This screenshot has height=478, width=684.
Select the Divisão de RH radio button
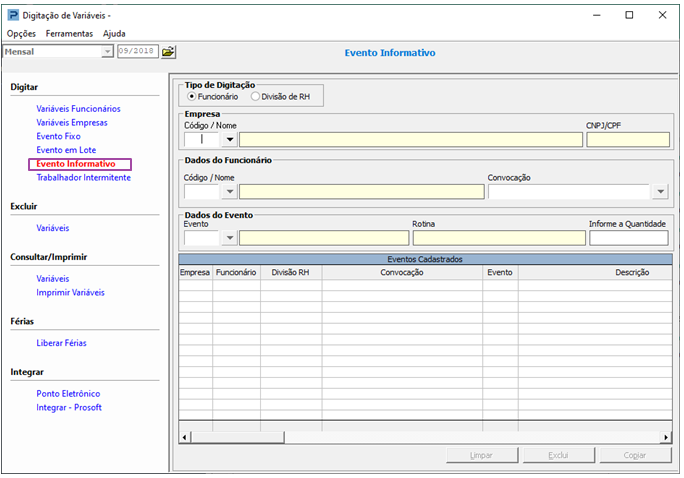point(255,96)
